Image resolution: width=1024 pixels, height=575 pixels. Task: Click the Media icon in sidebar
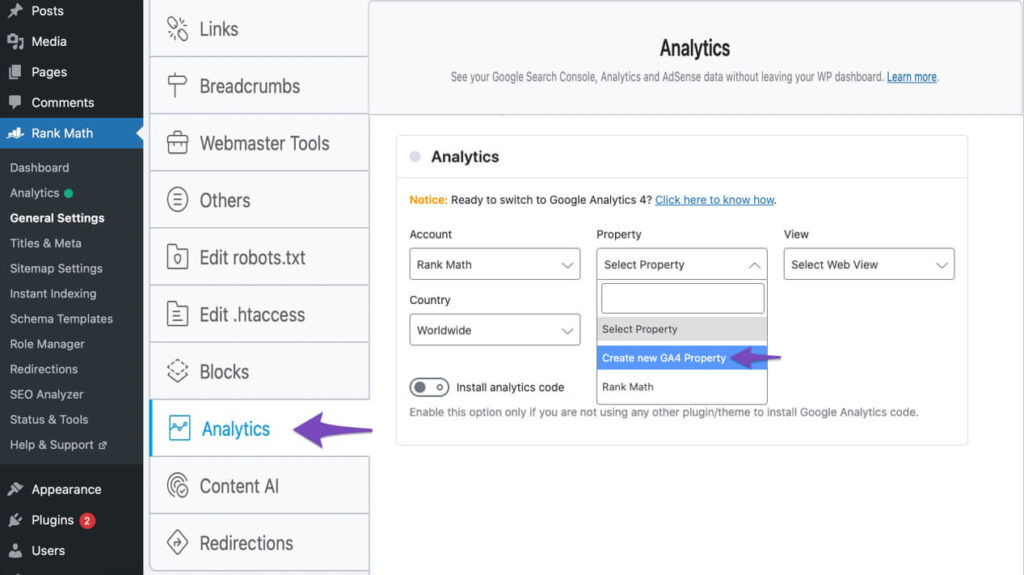pyautogui.click(x=15, y=41)
